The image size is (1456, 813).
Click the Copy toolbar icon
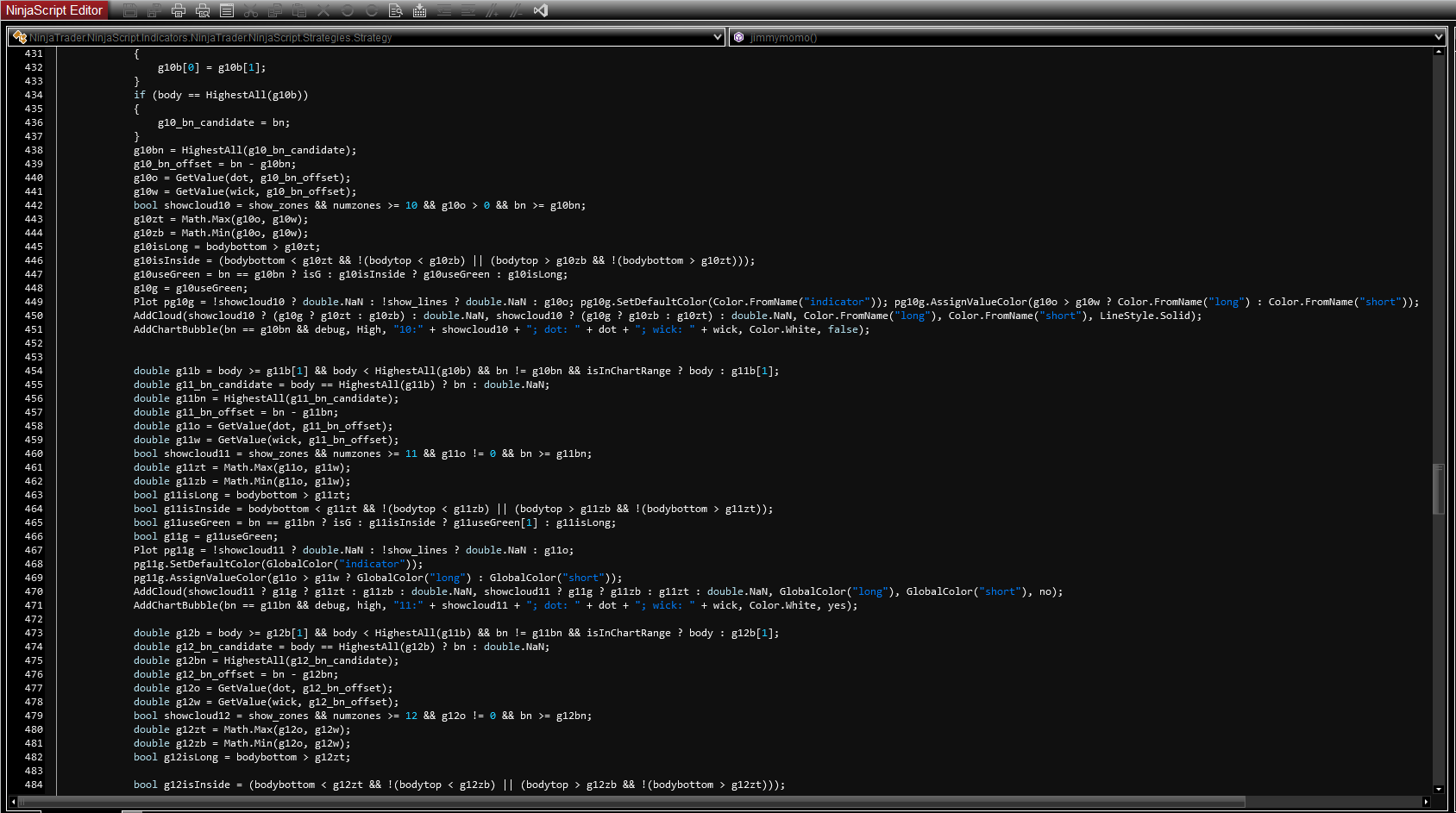275,10
